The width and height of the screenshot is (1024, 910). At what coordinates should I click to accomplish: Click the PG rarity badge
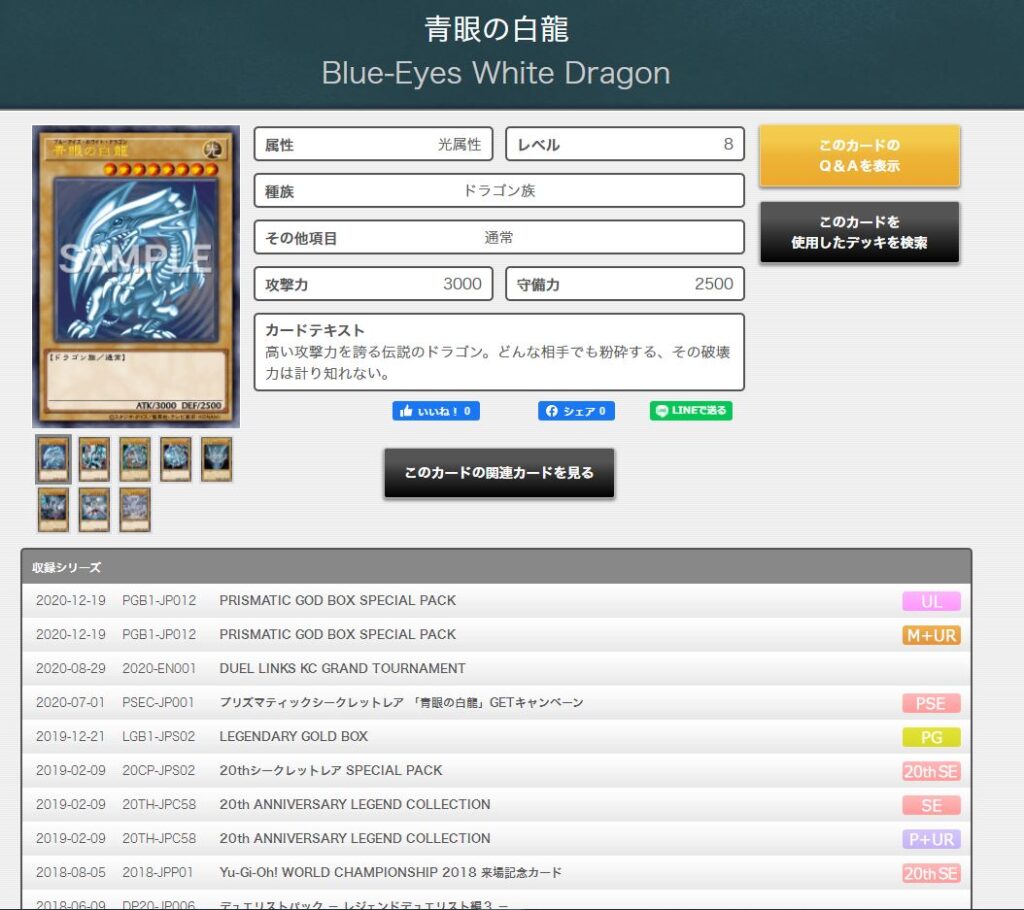931,737
